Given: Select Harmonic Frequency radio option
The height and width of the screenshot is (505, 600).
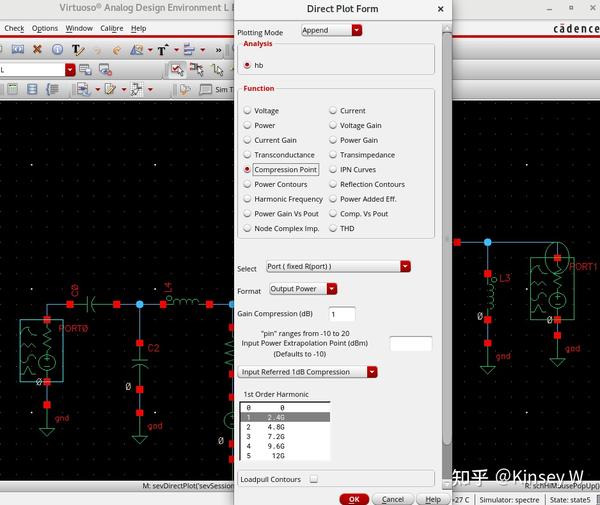Looking at the screenshot, I should pos(247,199).
